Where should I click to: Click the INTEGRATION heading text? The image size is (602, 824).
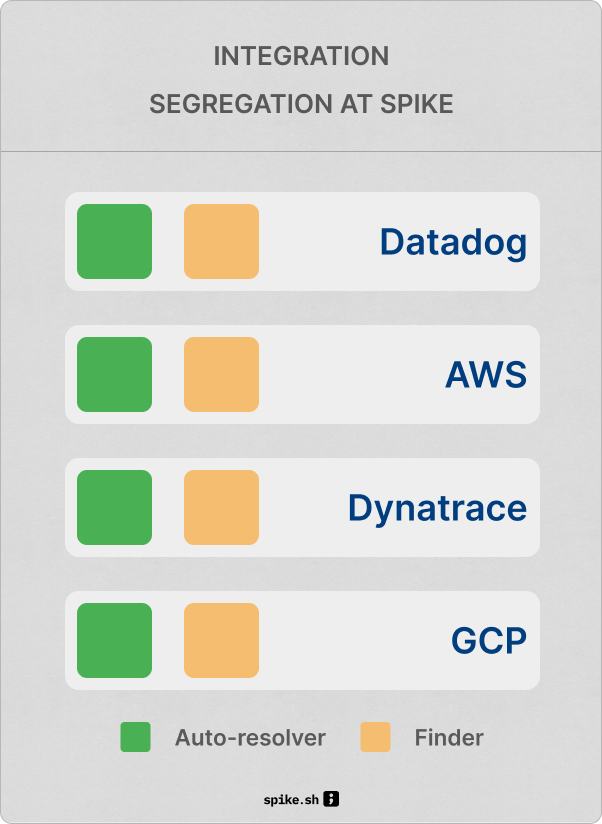click(x=301, y=56)
